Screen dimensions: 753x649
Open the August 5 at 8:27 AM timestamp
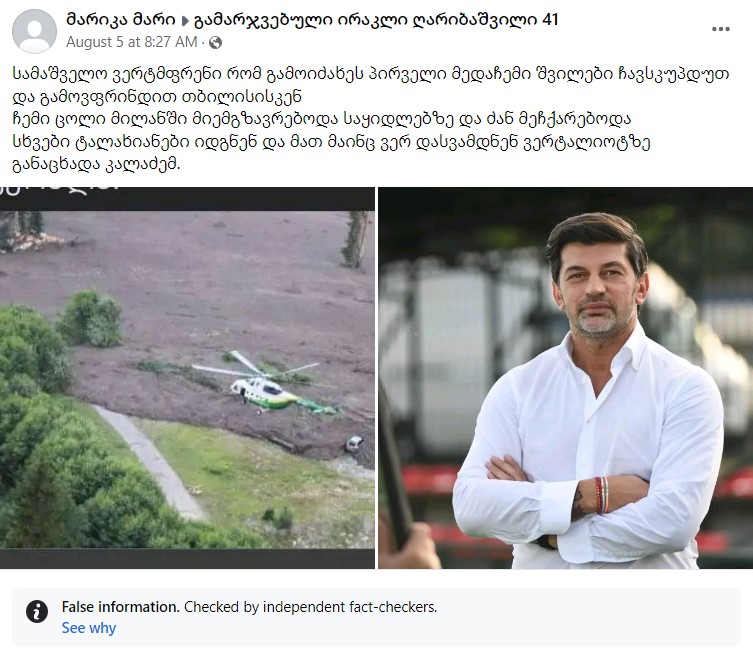(x=132, y=42)
